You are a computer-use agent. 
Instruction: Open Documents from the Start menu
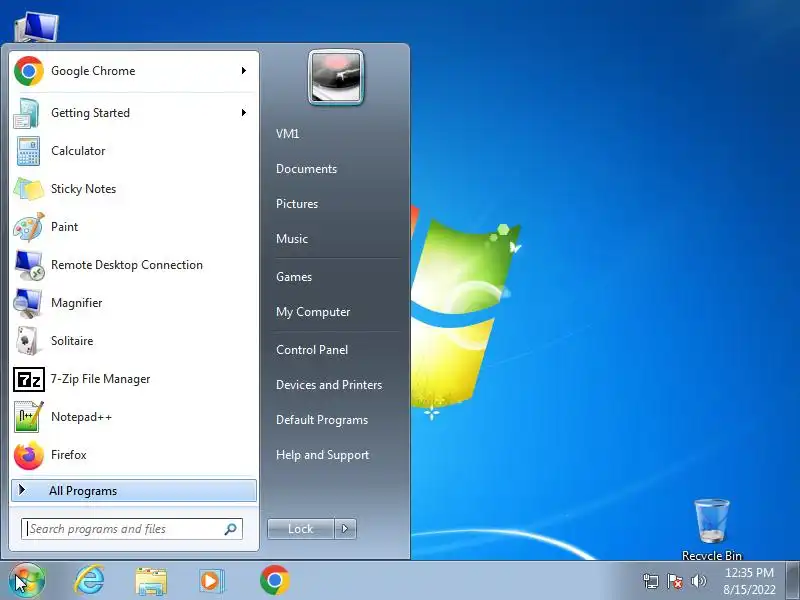(306, 169)
